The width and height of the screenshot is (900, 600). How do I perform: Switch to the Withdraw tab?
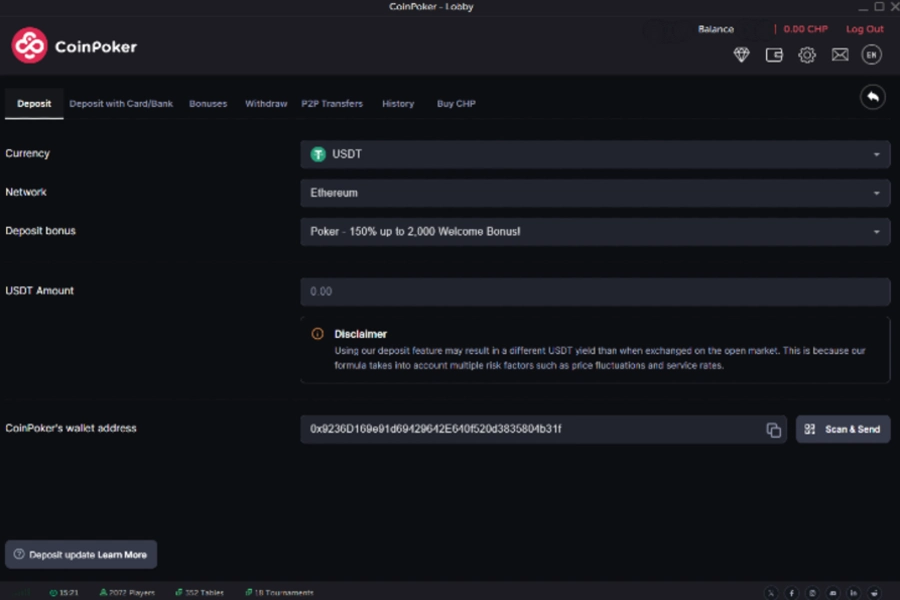(266, 103)
